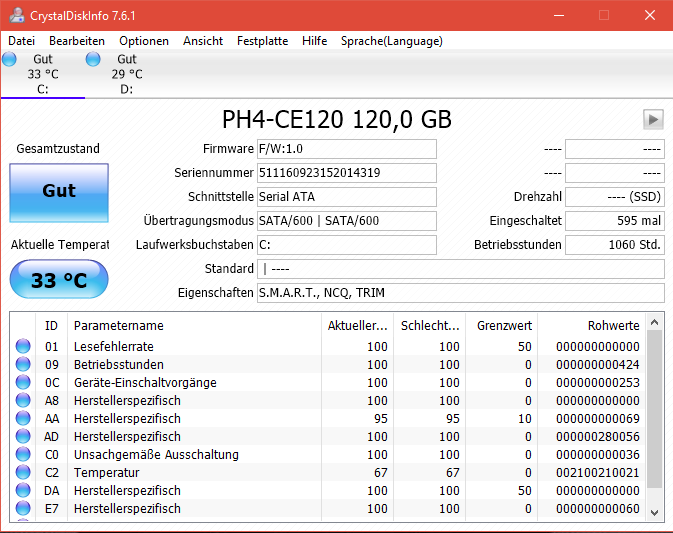Click the Standard field
The height and width of the screenshot is (533, 673).
tap(461, 269)
